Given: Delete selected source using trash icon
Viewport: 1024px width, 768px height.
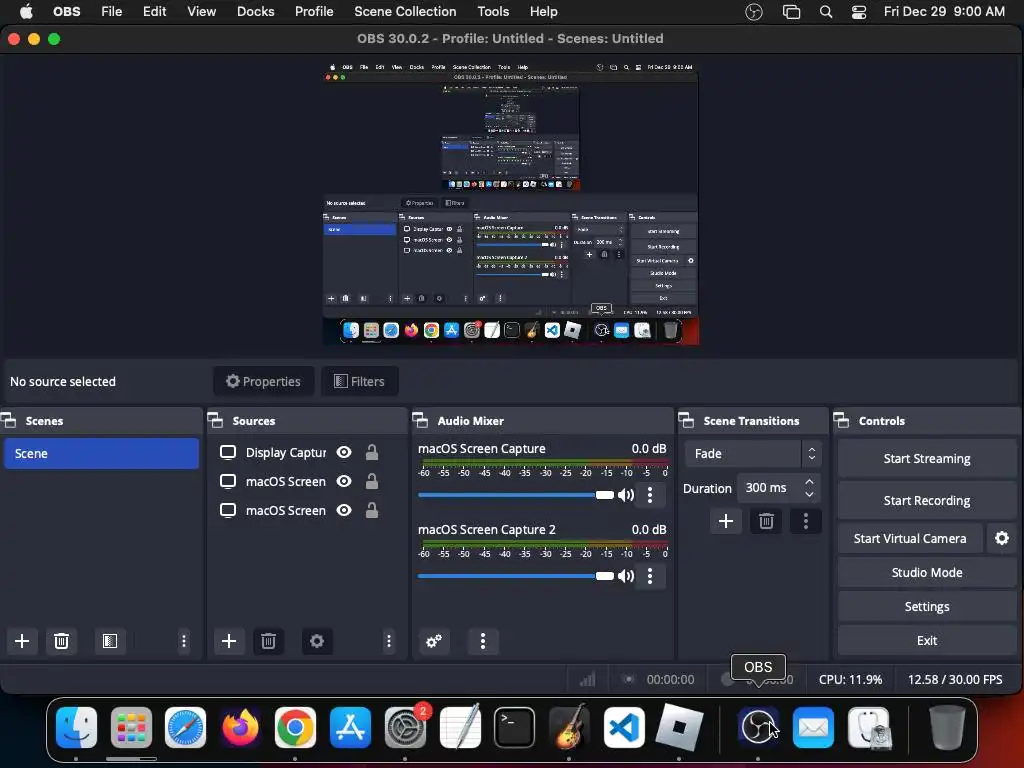Looking at the screenshot, I should (268, 641).
